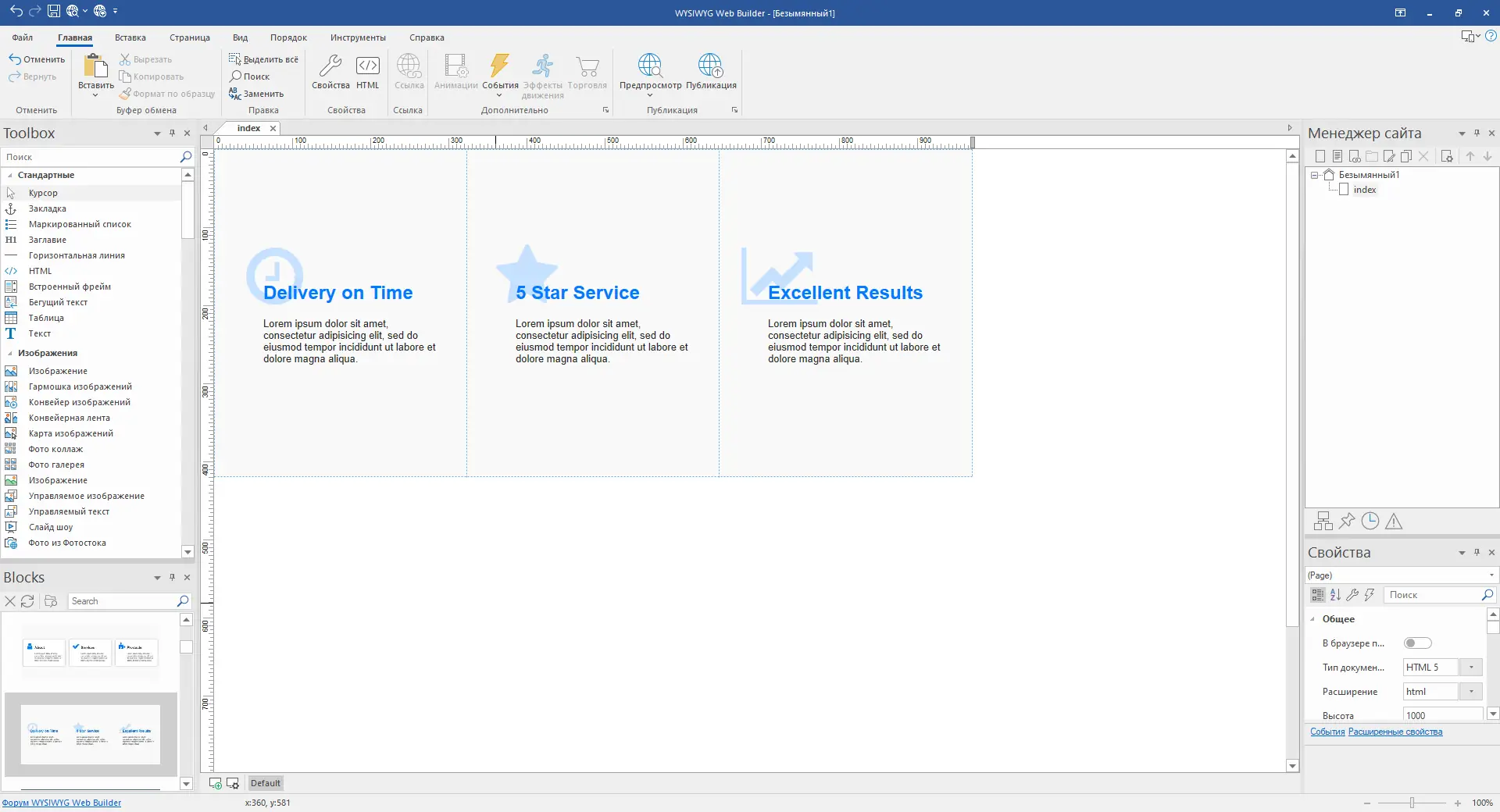Click the help question mark icon

1491,36
